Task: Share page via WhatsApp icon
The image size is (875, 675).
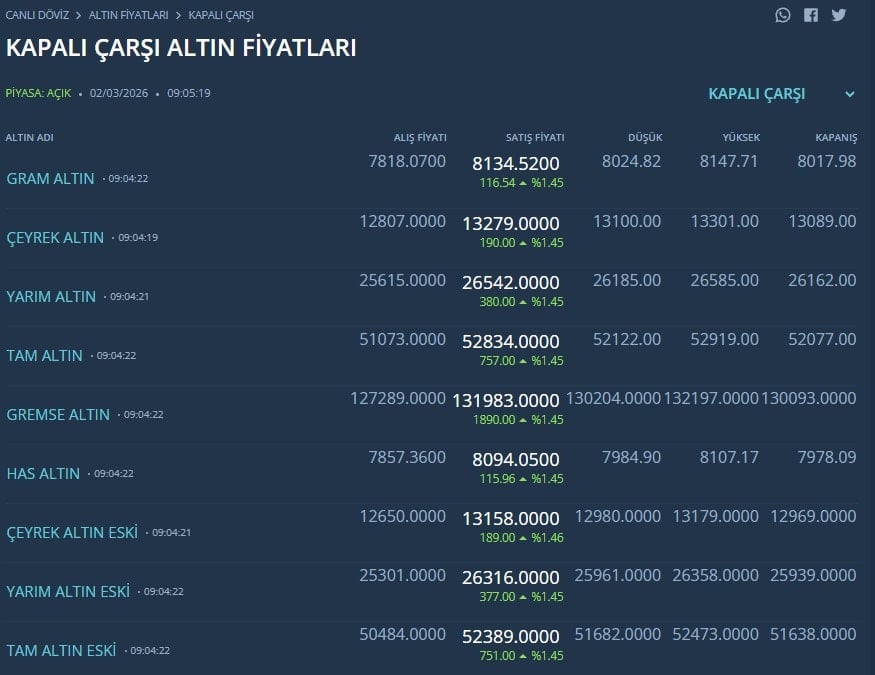Action: point(782,15)
